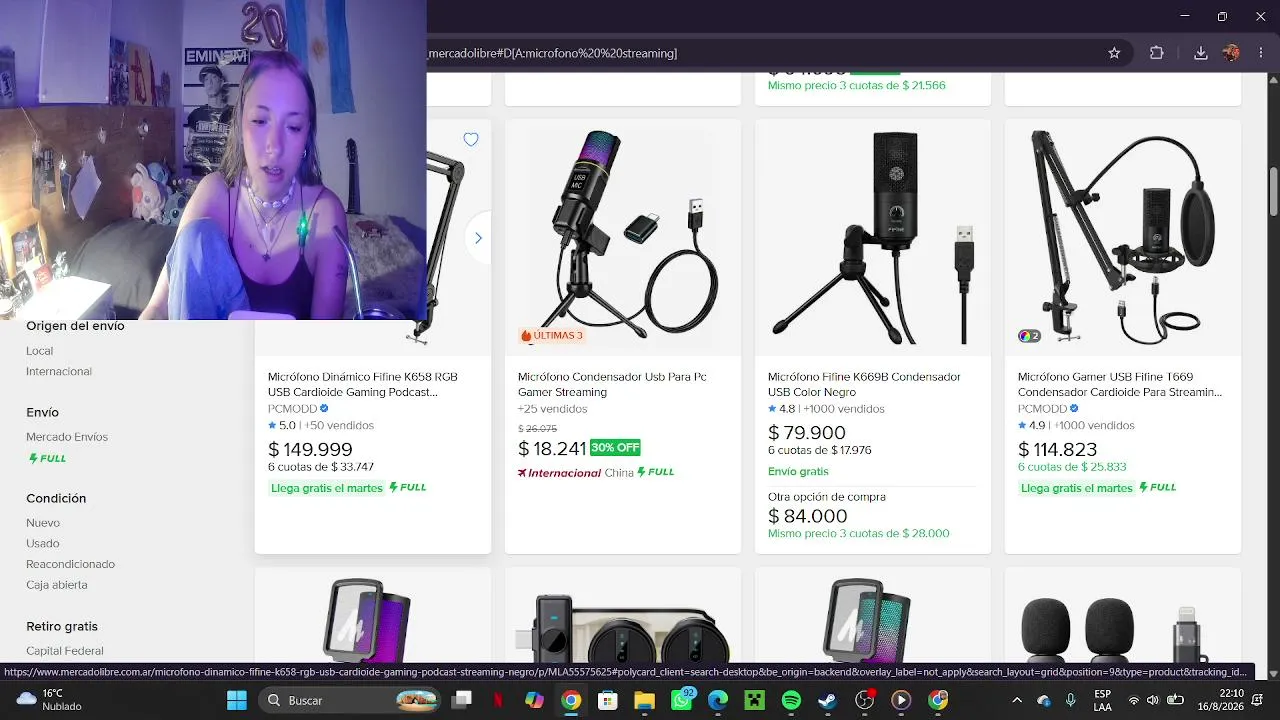Filter free pickup by Capital Federal
Image resolution: width=1280 pixels, height=720 pixels.
coord(65,651)
